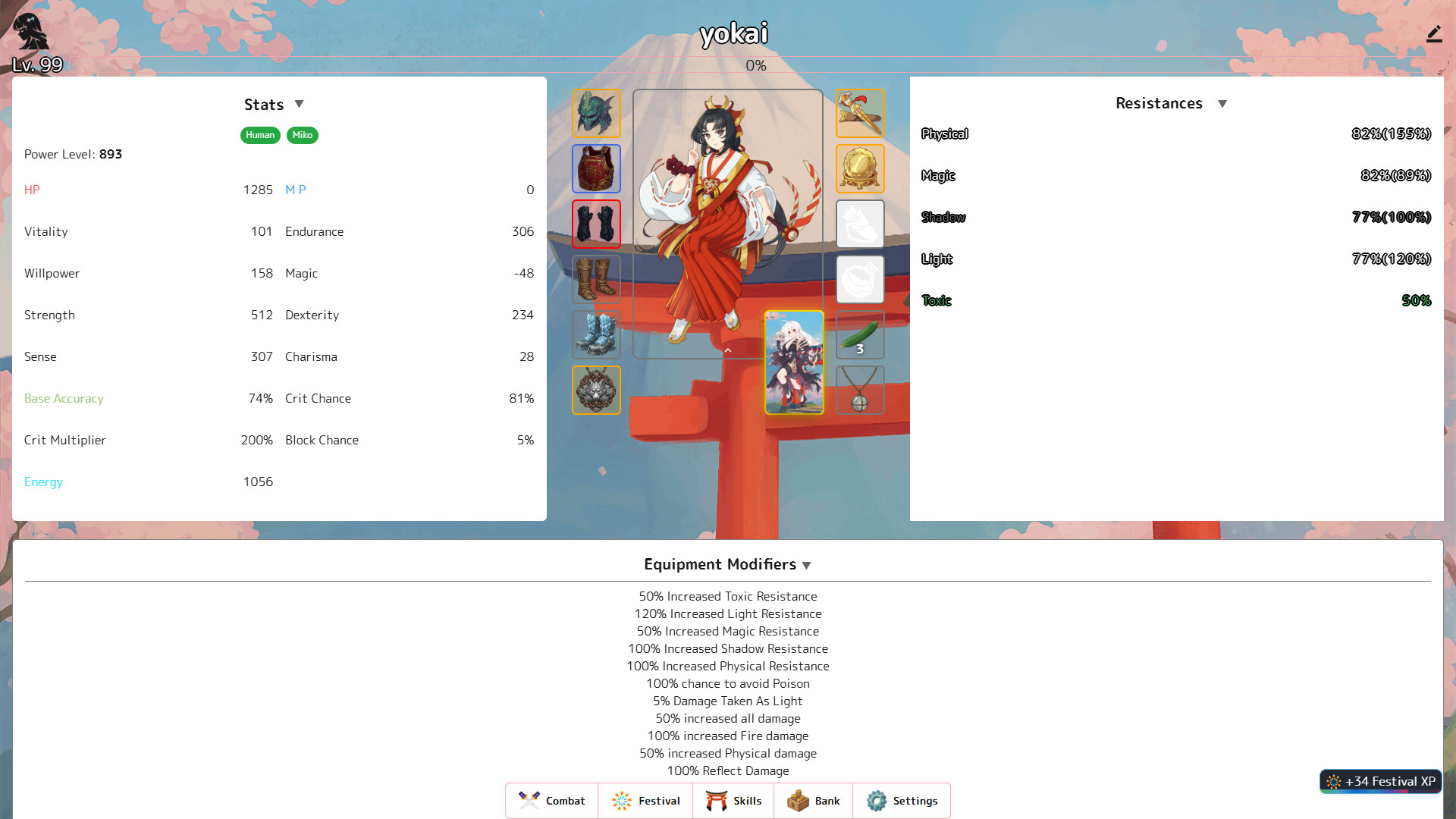Click the Lv. 99 level label
1456x819 pixels.
tap(38, 65)
